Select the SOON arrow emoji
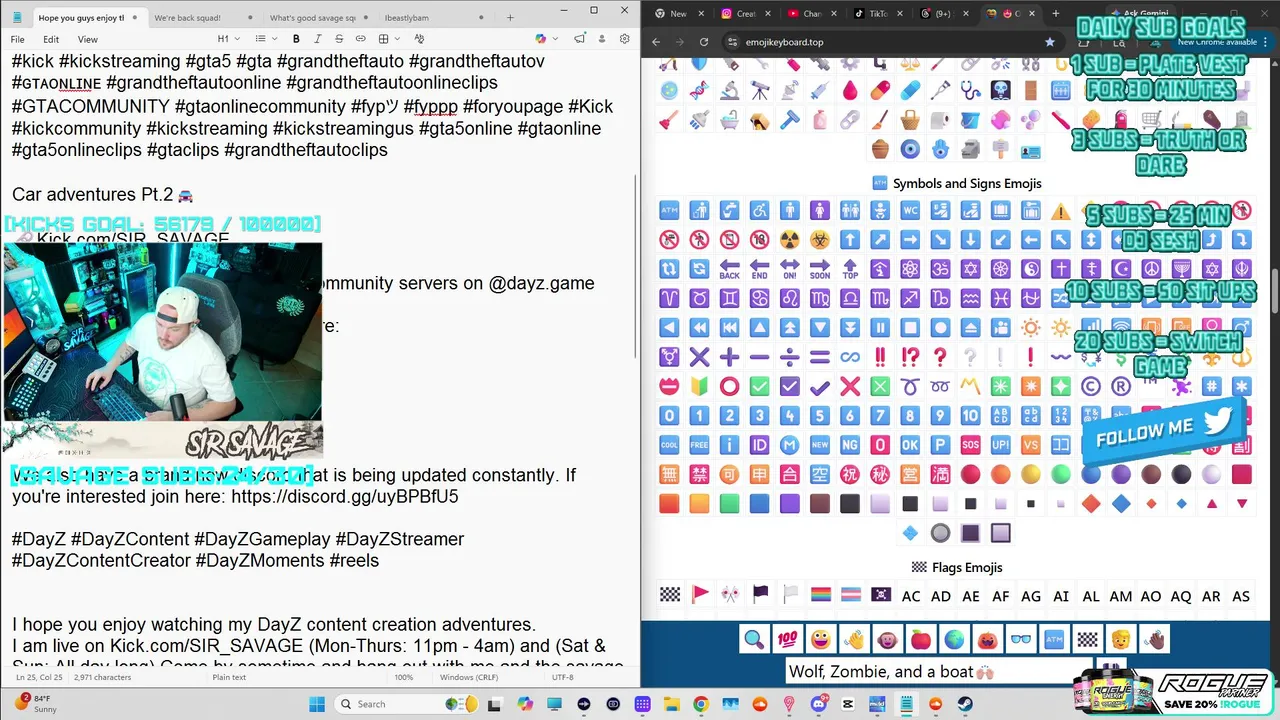The image size is (1280, 720). [819, 269]
